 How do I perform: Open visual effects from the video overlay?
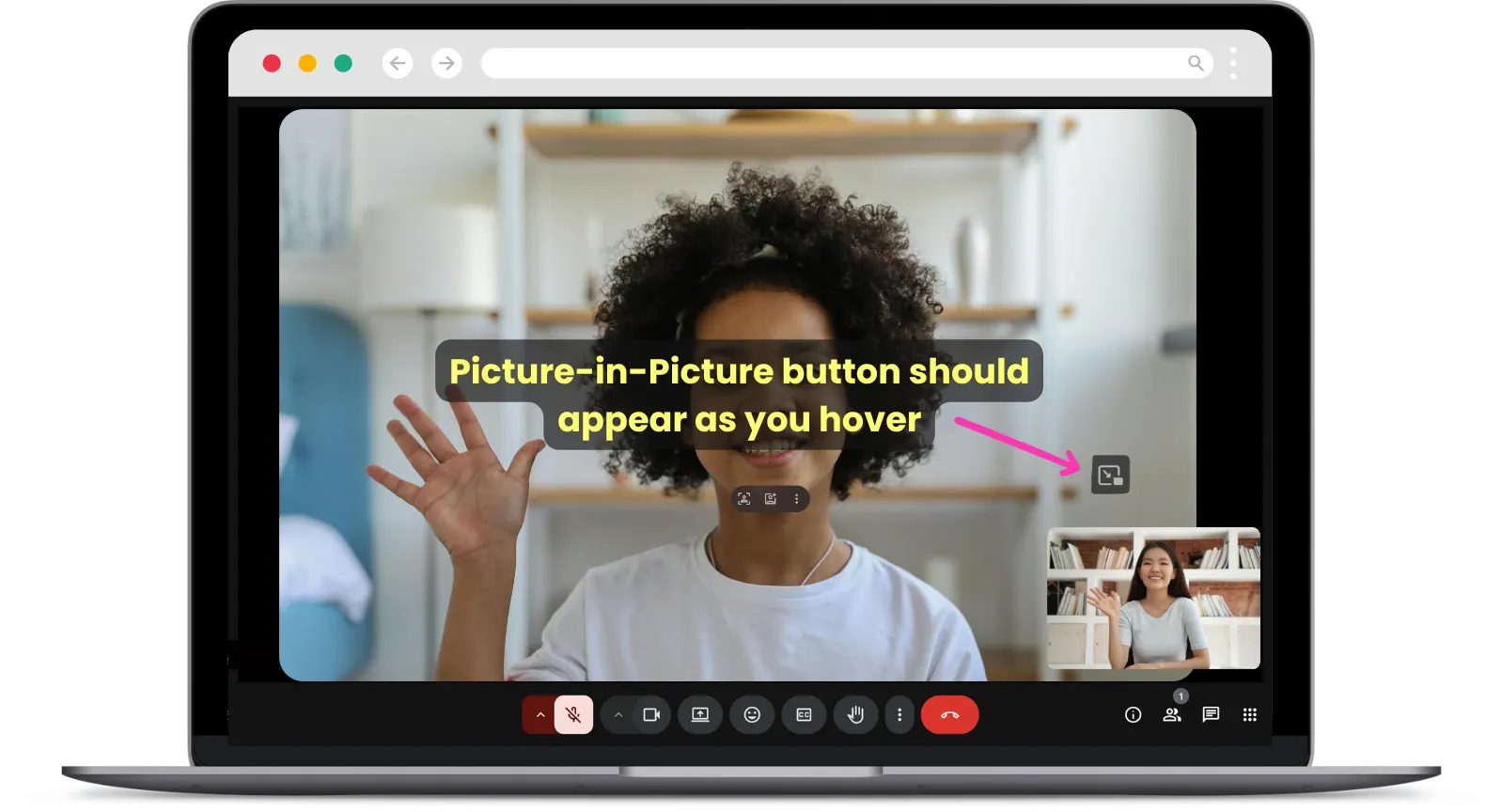click(x=771, y=499)
